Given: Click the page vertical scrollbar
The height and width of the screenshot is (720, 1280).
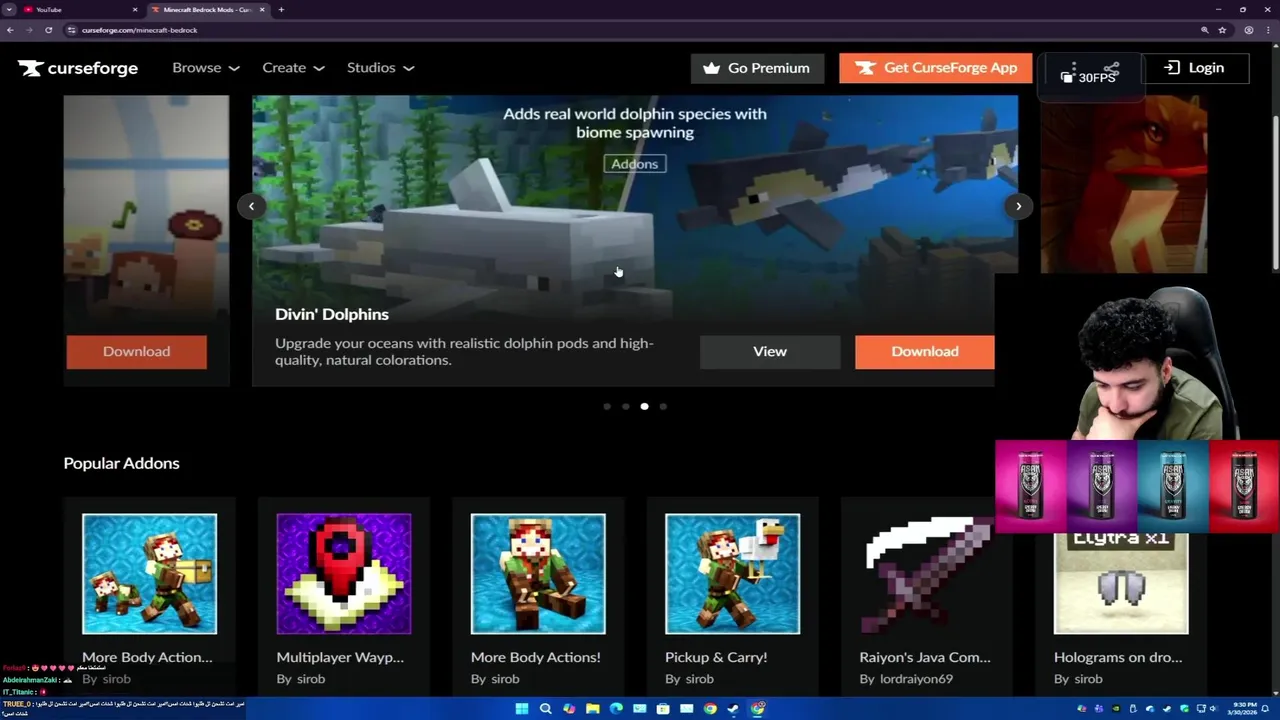Looking at the screenshot, I should [x=1275, y=190].
